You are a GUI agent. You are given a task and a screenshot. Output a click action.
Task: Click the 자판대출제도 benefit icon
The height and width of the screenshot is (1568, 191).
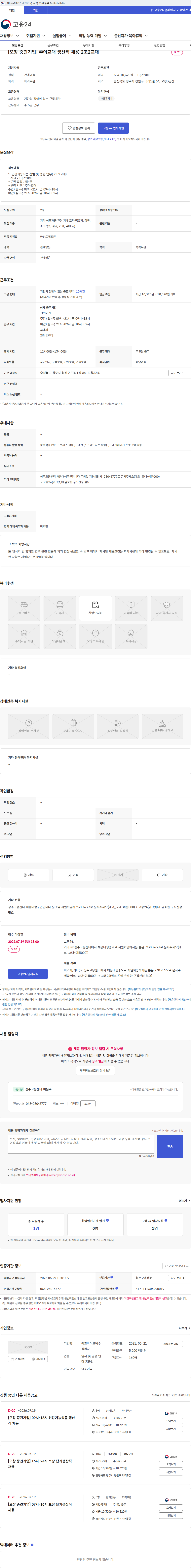[x=60, y=637]
